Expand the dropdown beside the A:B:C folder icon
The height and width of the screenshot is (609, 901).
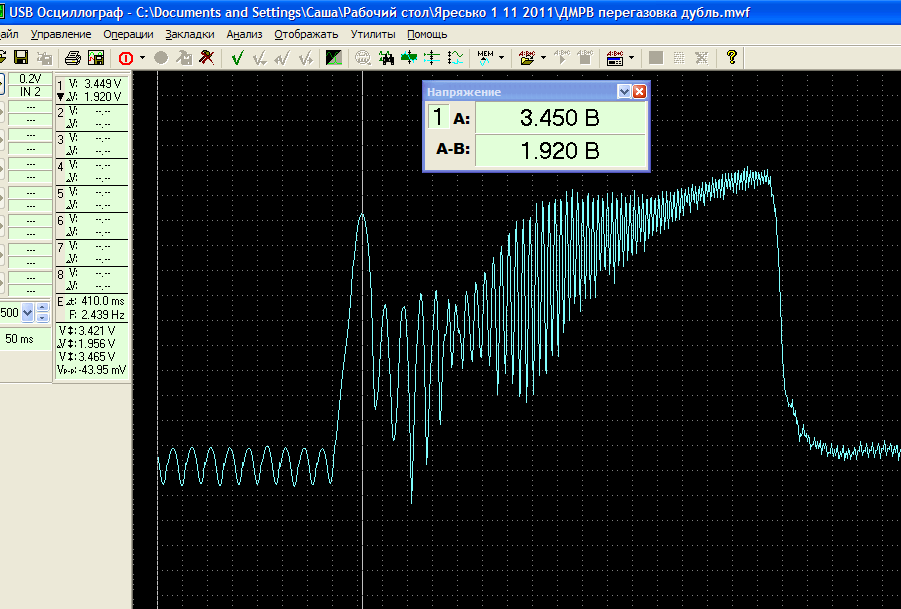(x=543, y=57)
